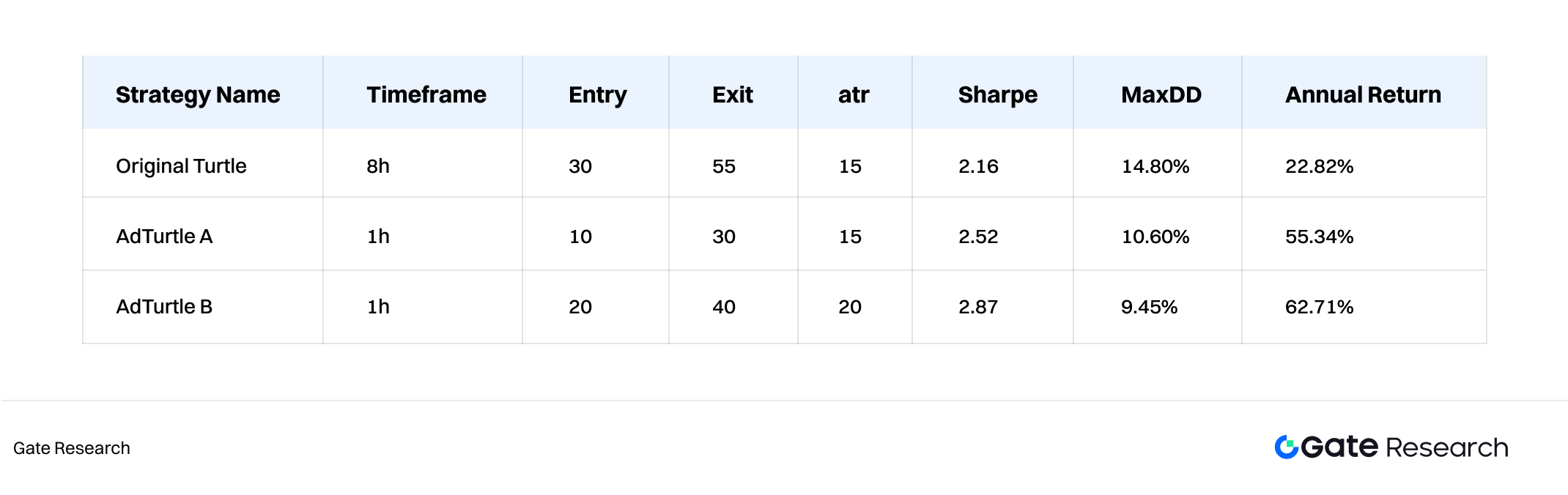This screenshot has height=495, width=1568.
Task: Select the atr column header
Action: click(x=854, y=94)
